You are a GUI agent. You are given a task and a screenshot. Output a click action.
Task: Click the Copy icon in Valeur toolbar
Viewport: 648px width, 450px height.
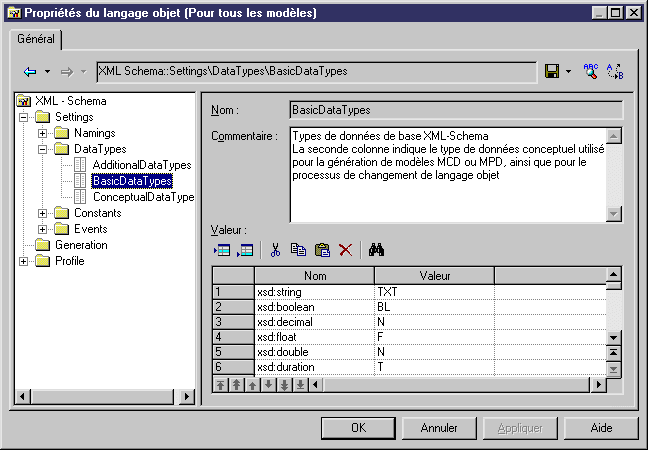pyautogui.click(x=298, y=250)
